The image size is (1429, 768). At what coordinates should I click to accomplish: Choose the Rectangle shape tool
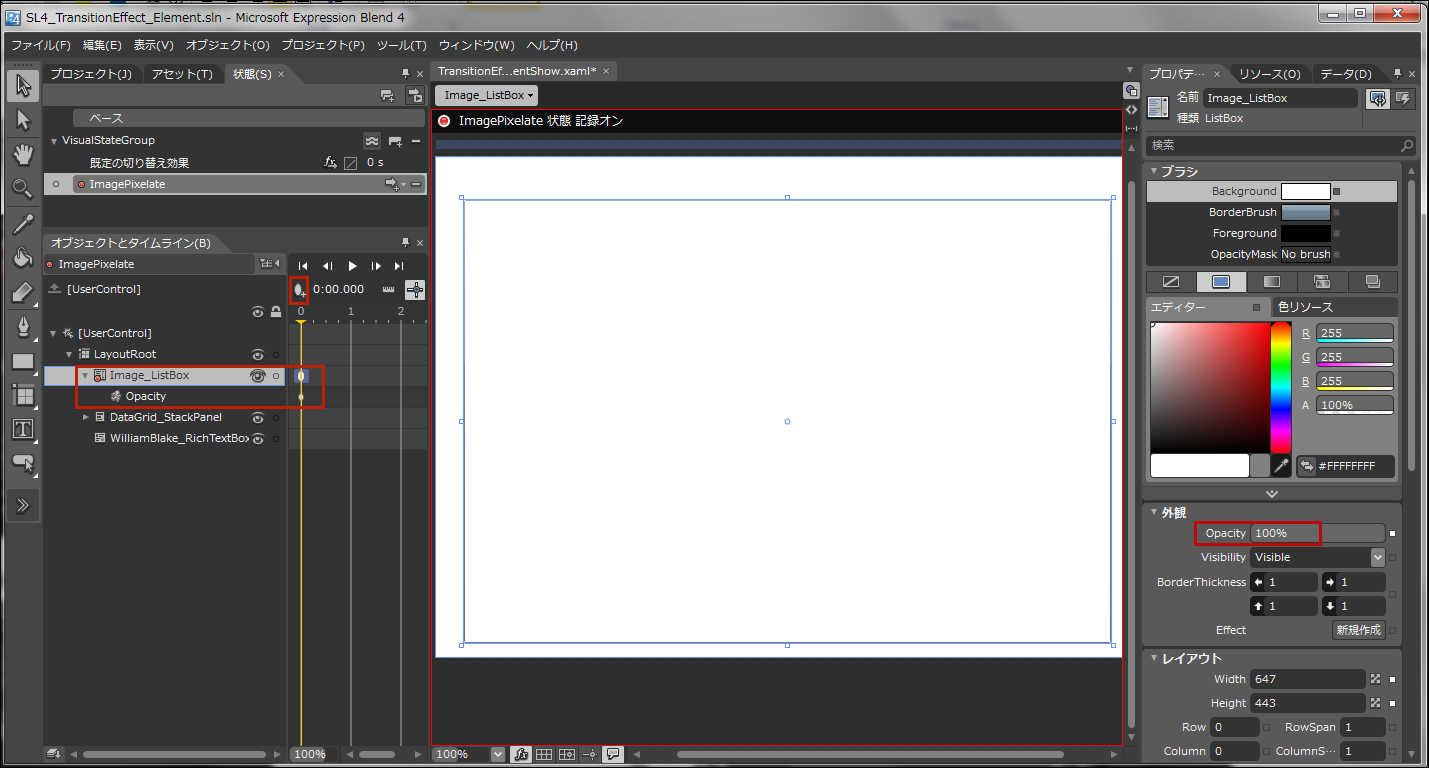click(23, 361)
